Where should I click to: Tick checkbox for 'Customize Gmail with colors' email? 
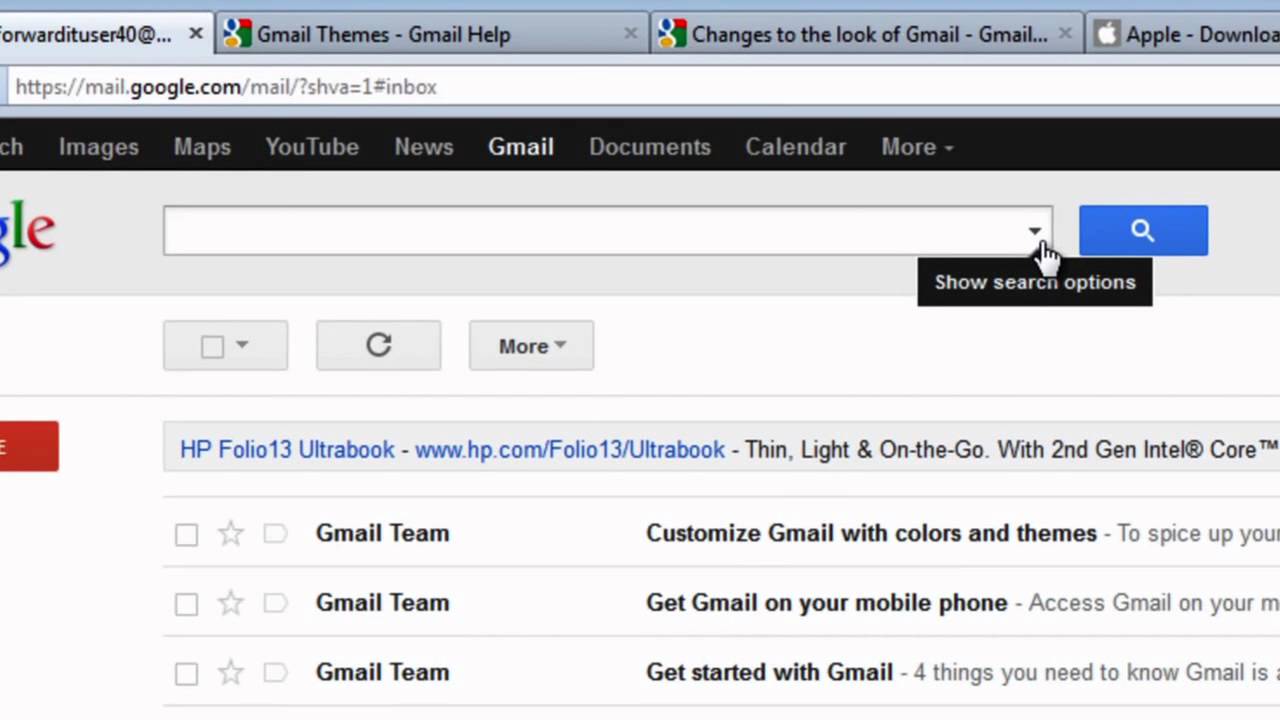186,535
